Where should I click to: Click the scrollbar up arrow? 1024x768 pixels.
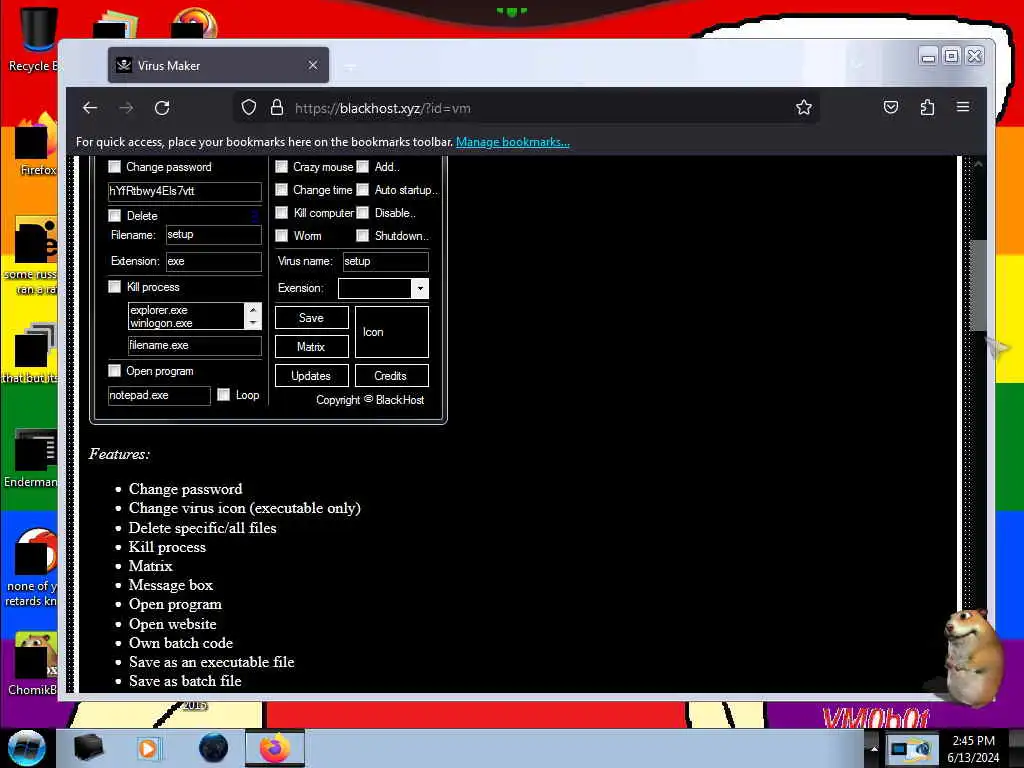click(978, 165)
